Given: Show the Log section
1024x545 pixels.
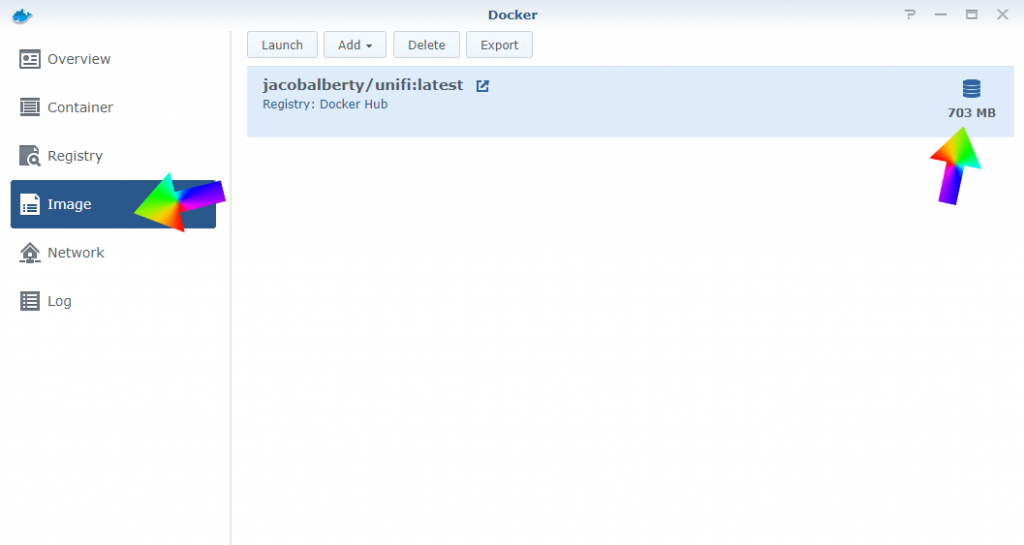Looking at the screenshot, I should click(113, 301).
